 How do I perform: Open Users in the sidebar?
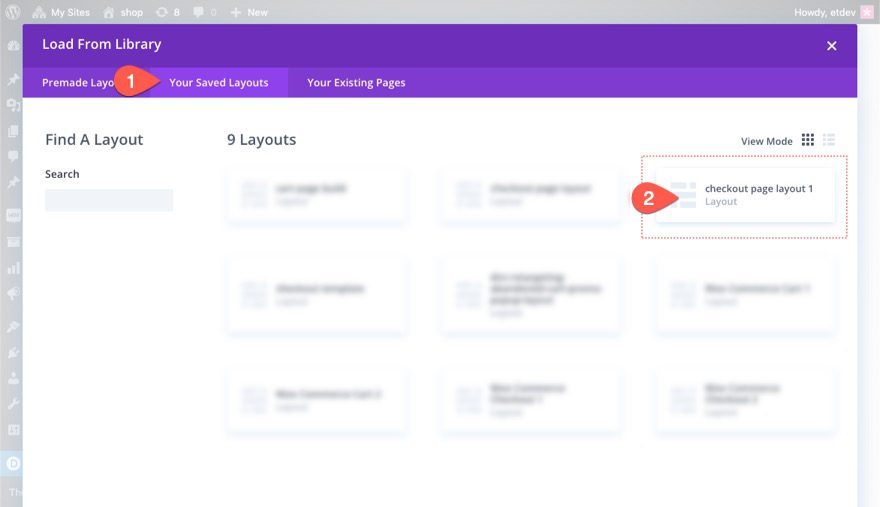coord(13,378)
